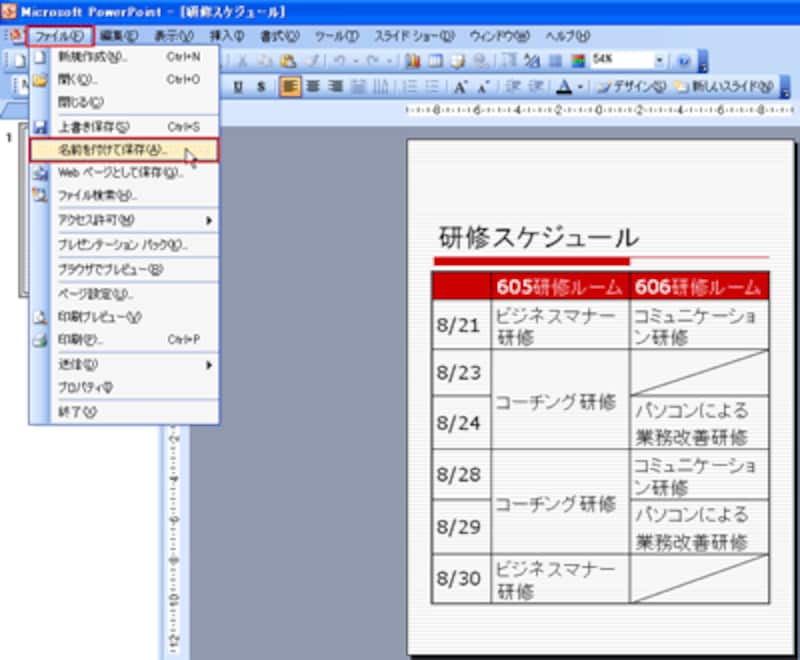Click the Copy icon on the toolbar
The height and width of the screenshot is (660, 800).
click(x=264, y=61)
